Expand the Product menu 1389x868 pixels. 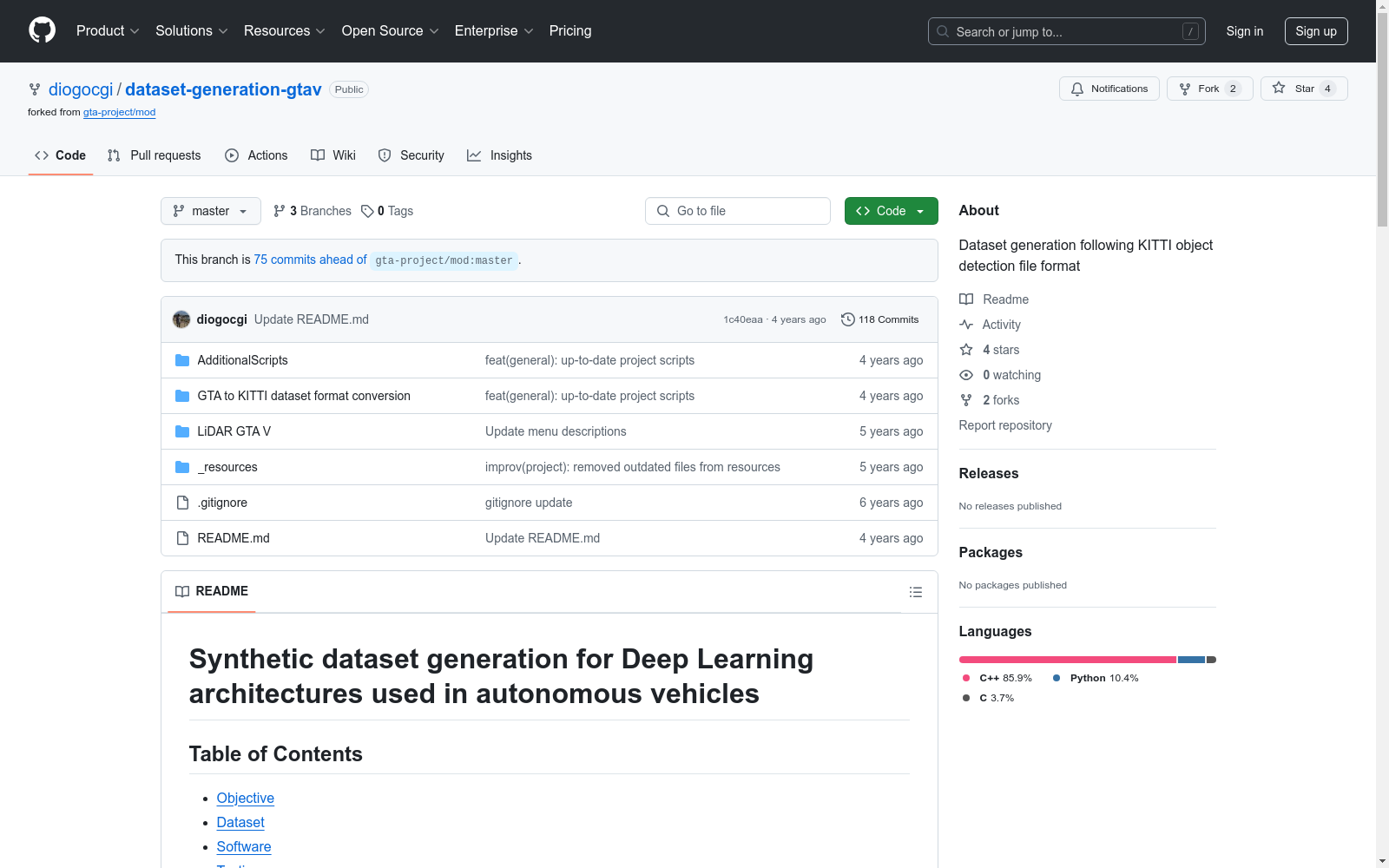[x=108, y=31]
